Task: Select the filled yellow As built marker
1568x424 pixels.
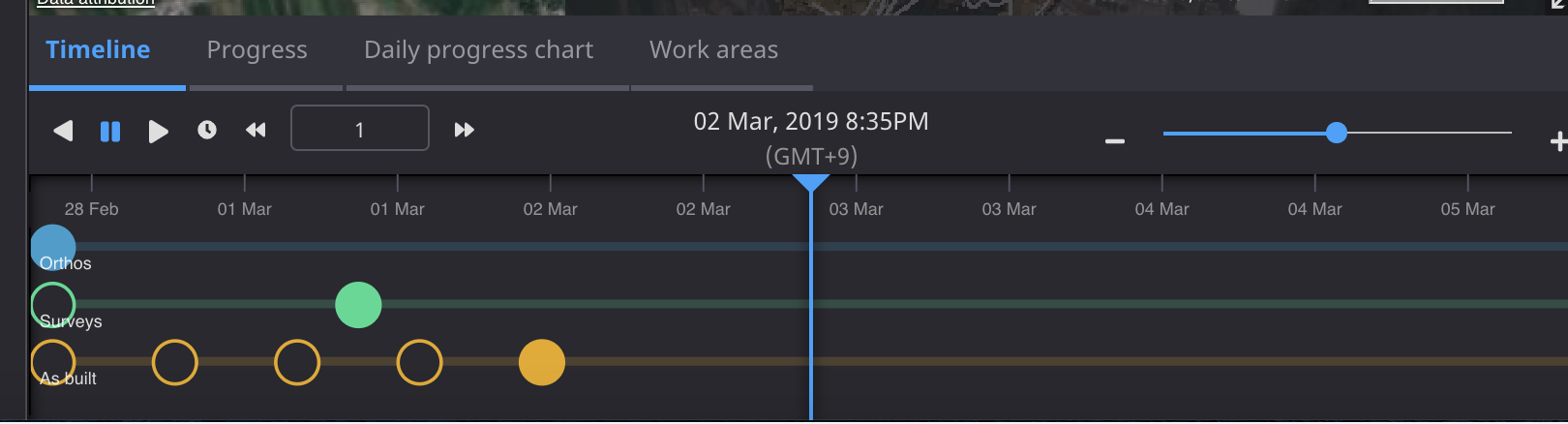Action: pyautogui.click(x=542, y=363)
